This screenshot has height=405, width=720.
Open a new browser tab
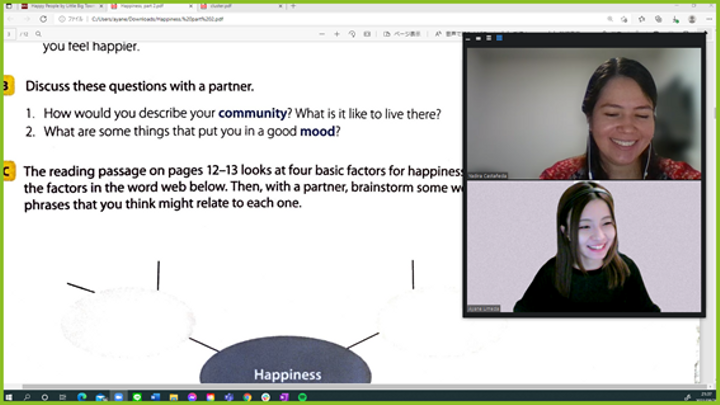pyautogui.click(x=293, y=5)
